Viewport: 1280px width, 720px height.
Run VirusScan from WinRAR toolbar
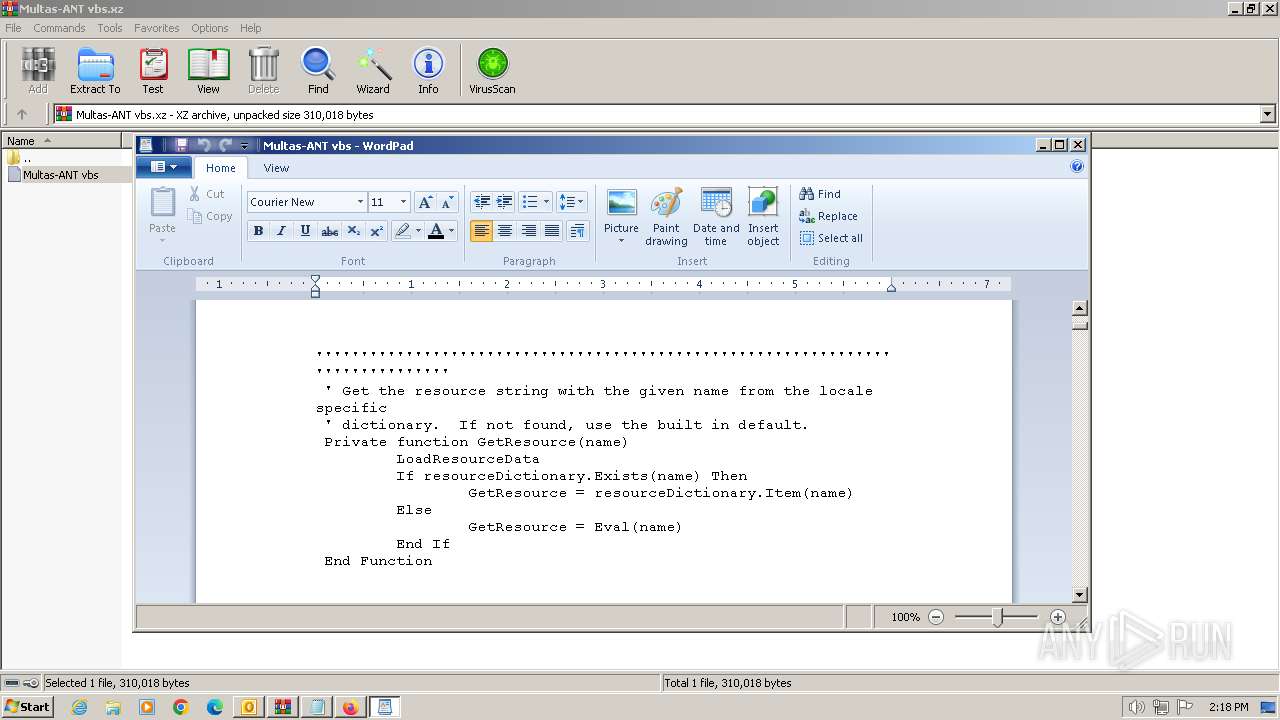492,71
